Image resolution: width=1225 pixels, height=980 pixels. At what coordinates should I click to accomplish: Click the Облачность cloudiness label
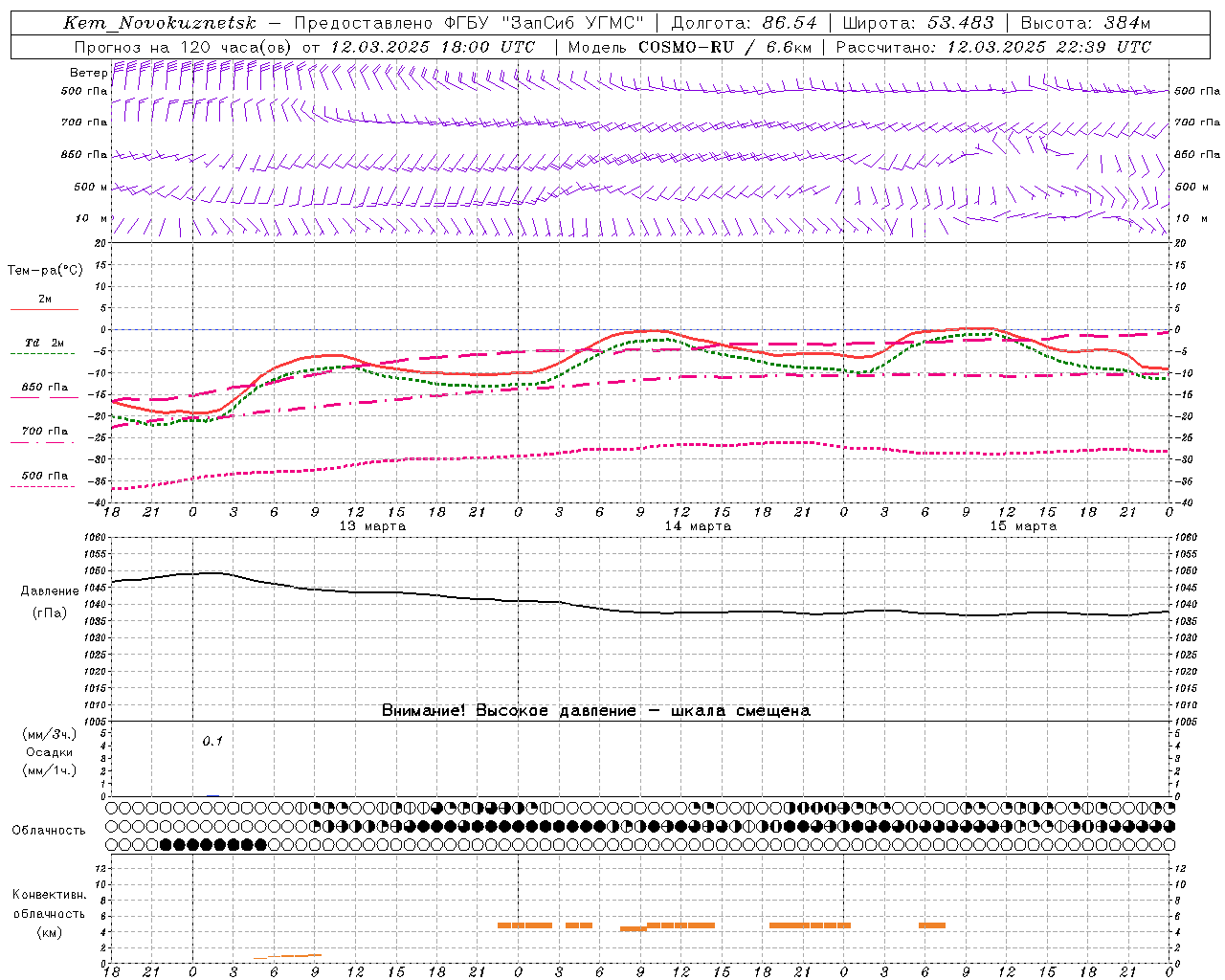click(x=48, y=831)
